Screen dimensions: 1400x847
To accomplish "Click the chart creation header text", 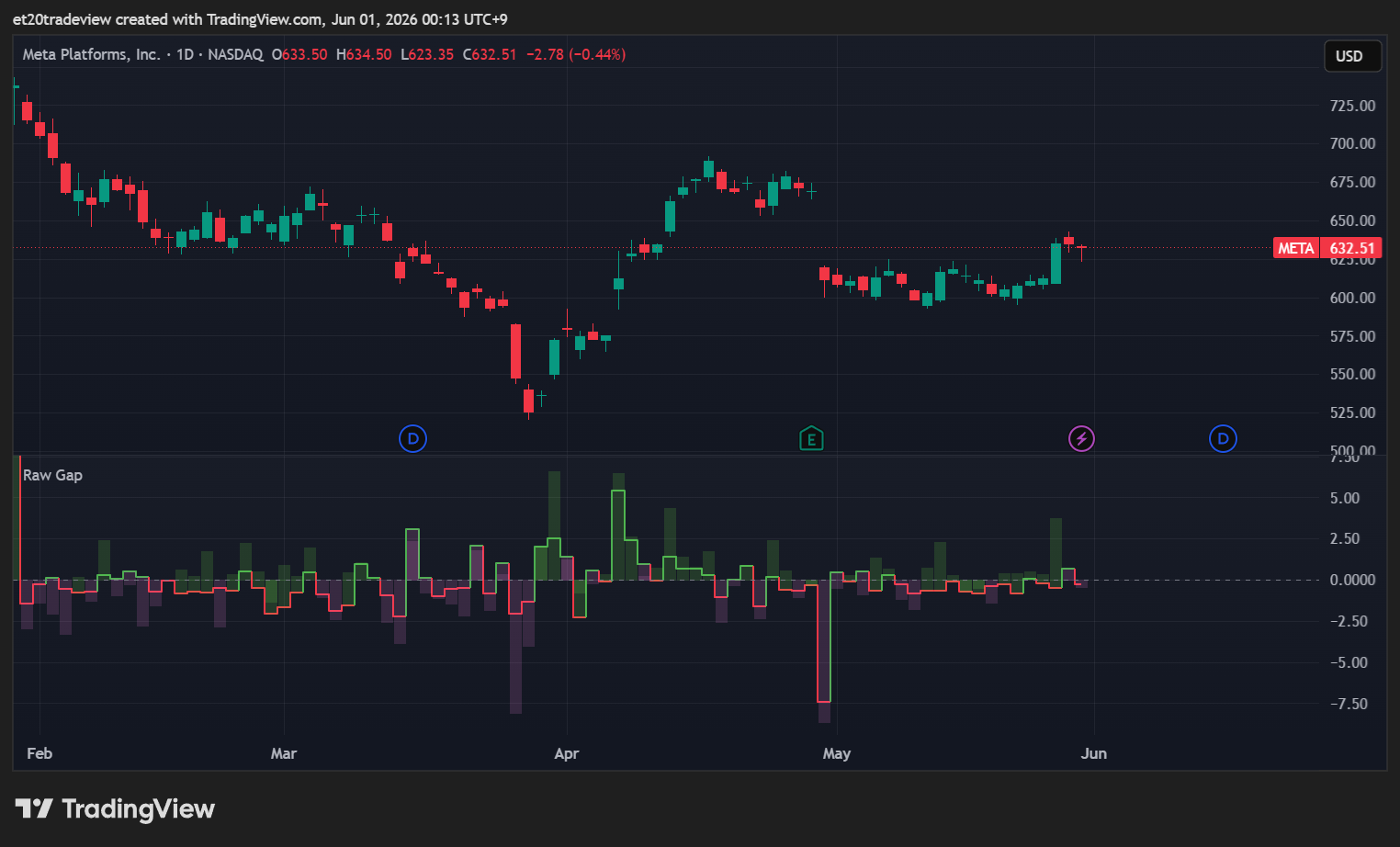I will pyautogui.click(x=260, y=19).
